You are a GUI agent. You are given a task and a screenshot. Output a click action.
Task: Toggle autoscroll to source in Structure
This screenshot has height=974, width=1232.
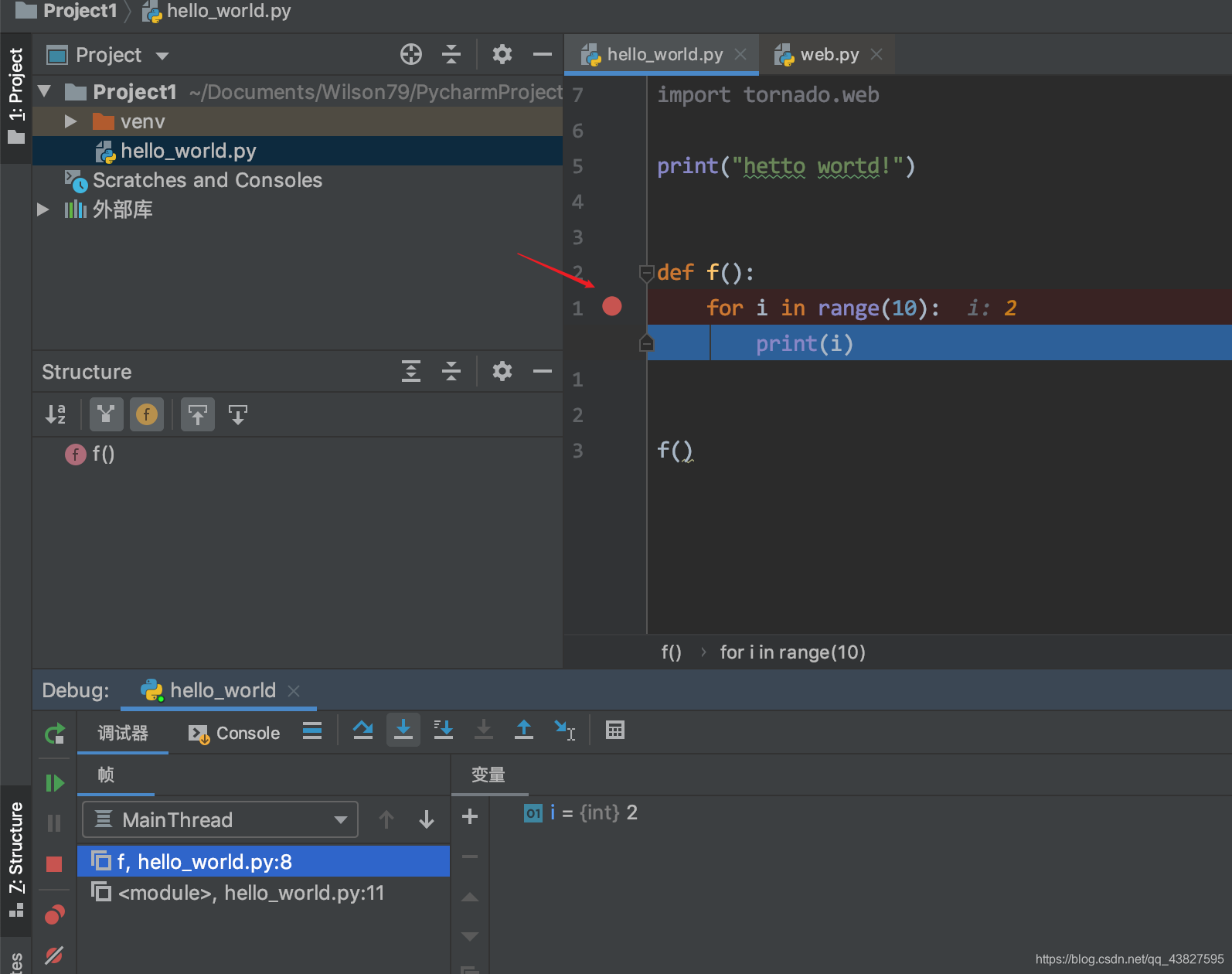point(198,414)
